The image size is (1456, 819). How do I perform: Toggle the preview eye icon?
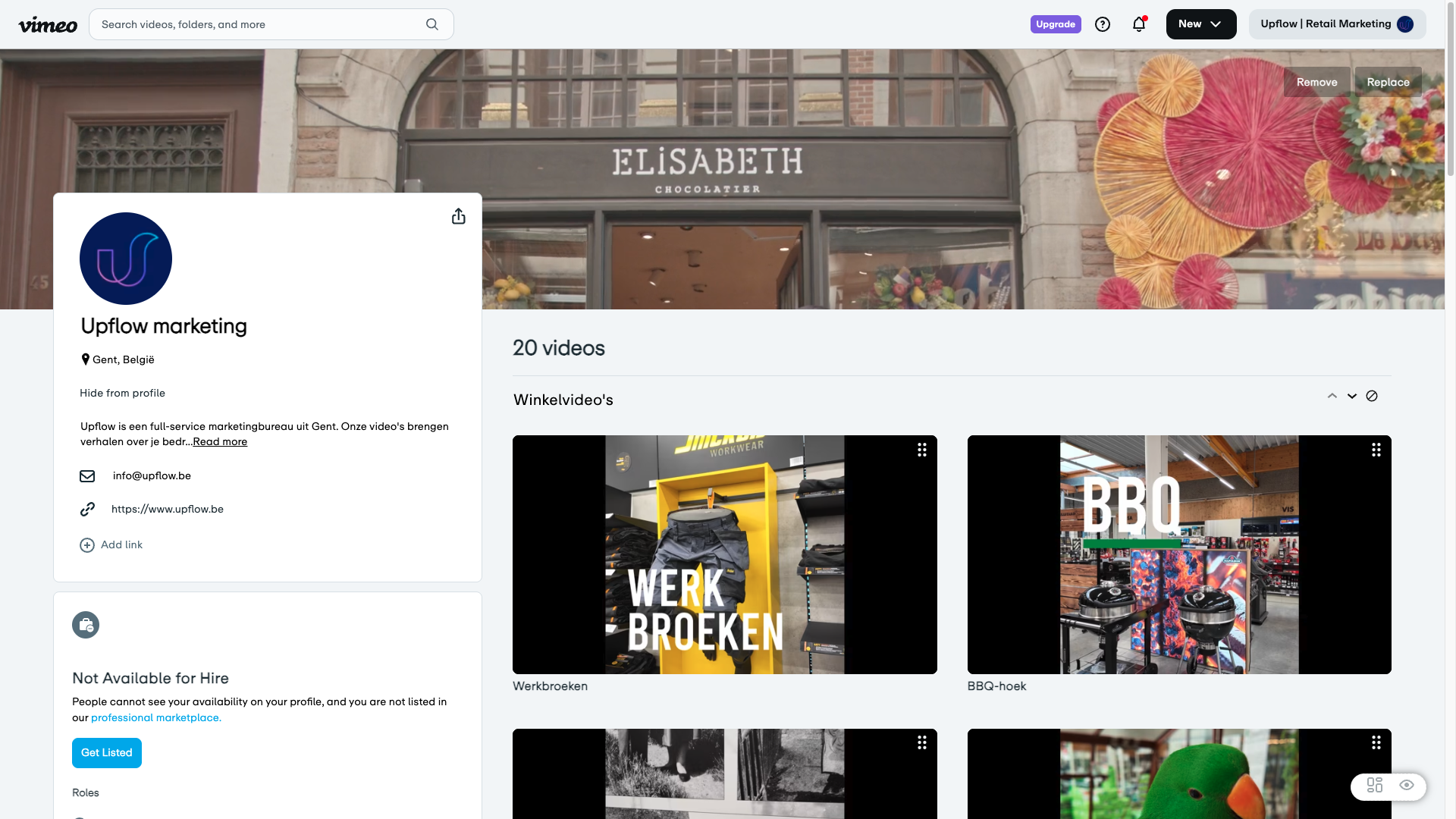[1407, 786]
